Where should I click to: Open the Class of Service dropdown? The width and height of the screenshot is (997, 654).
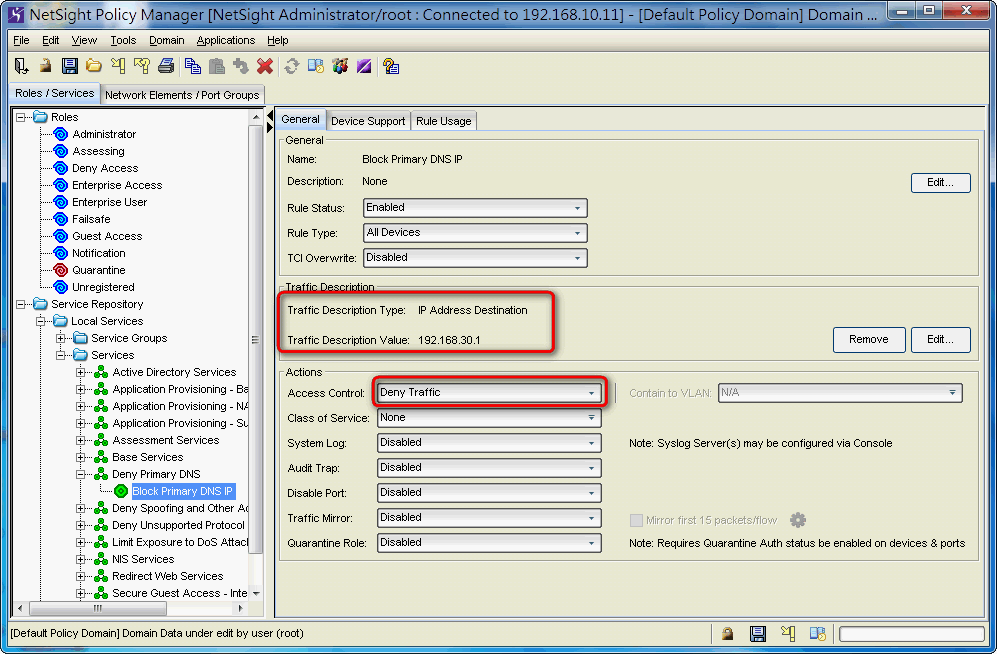pyautogui.click(x=489, y=418)
